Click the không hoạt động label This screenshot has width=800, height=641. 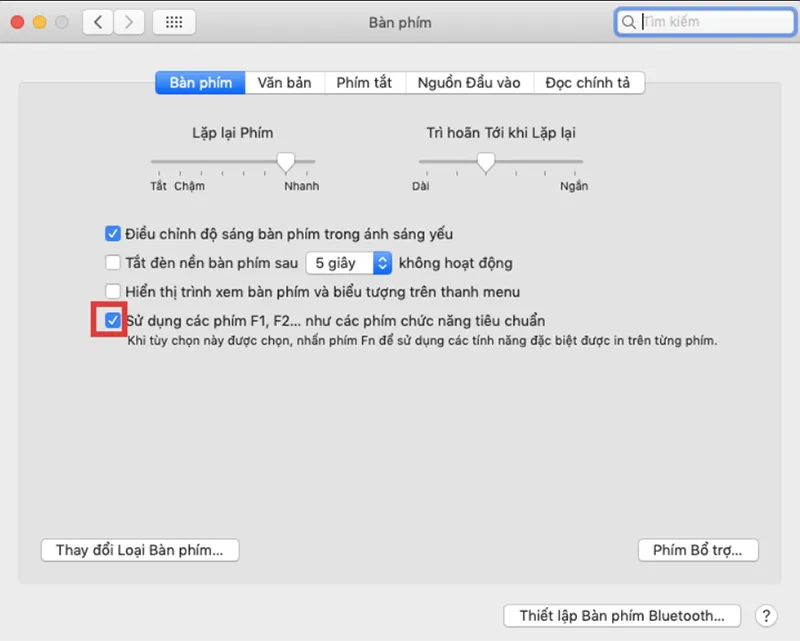(456, 263)
